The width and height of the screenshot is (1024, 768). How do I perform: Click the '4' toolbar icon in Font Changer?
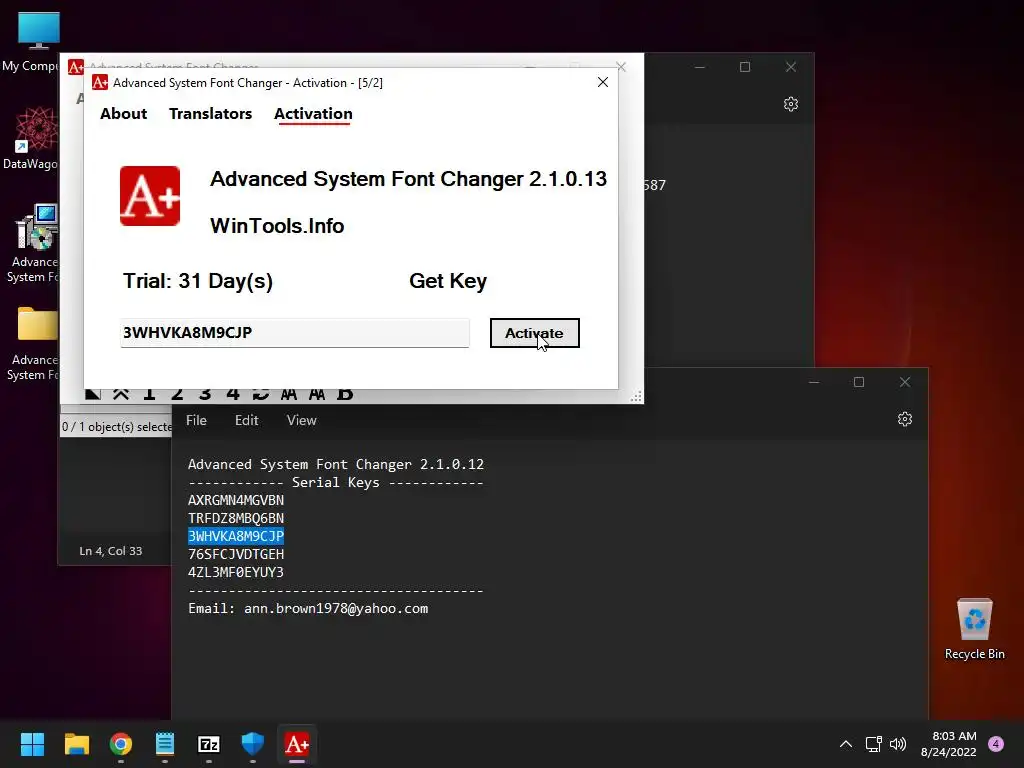click(x=233, y=394)
